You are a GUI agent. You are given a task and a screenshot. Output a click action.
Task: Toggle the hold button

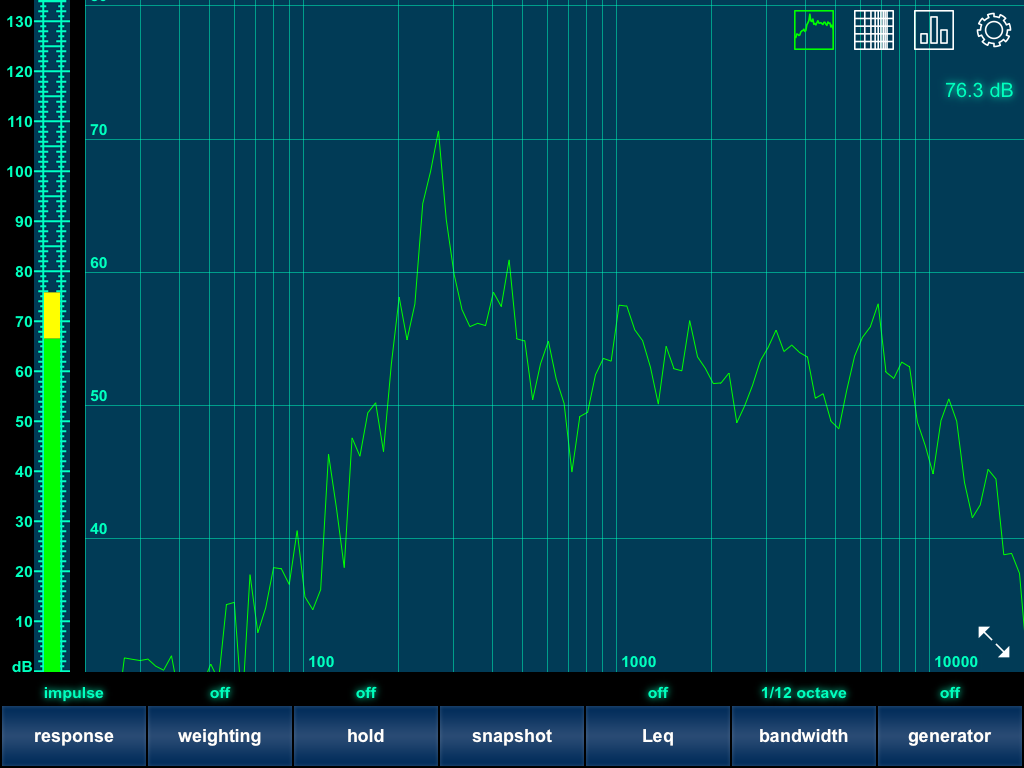pos(365,736)
